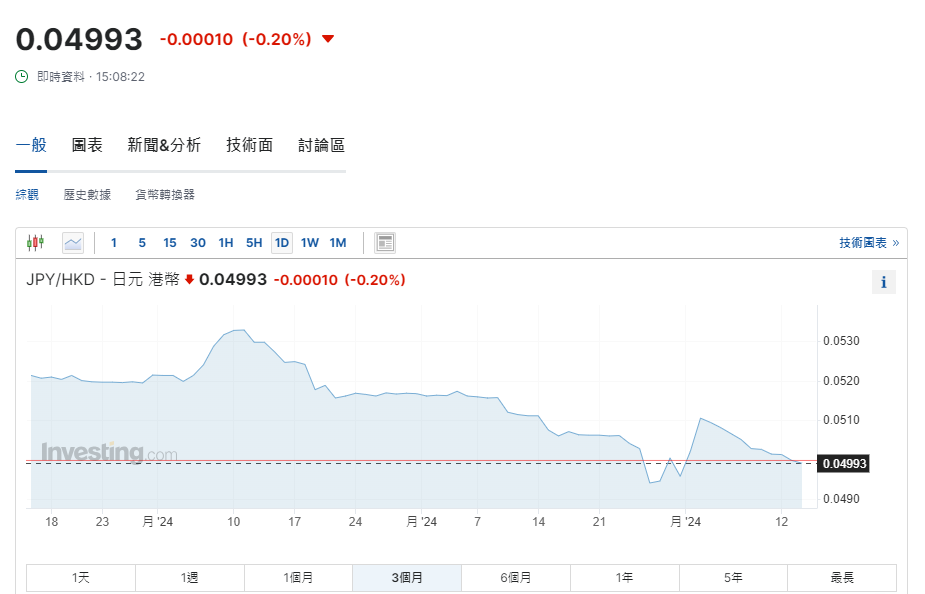Select the 1H chart interval

(x=226, y=242)
